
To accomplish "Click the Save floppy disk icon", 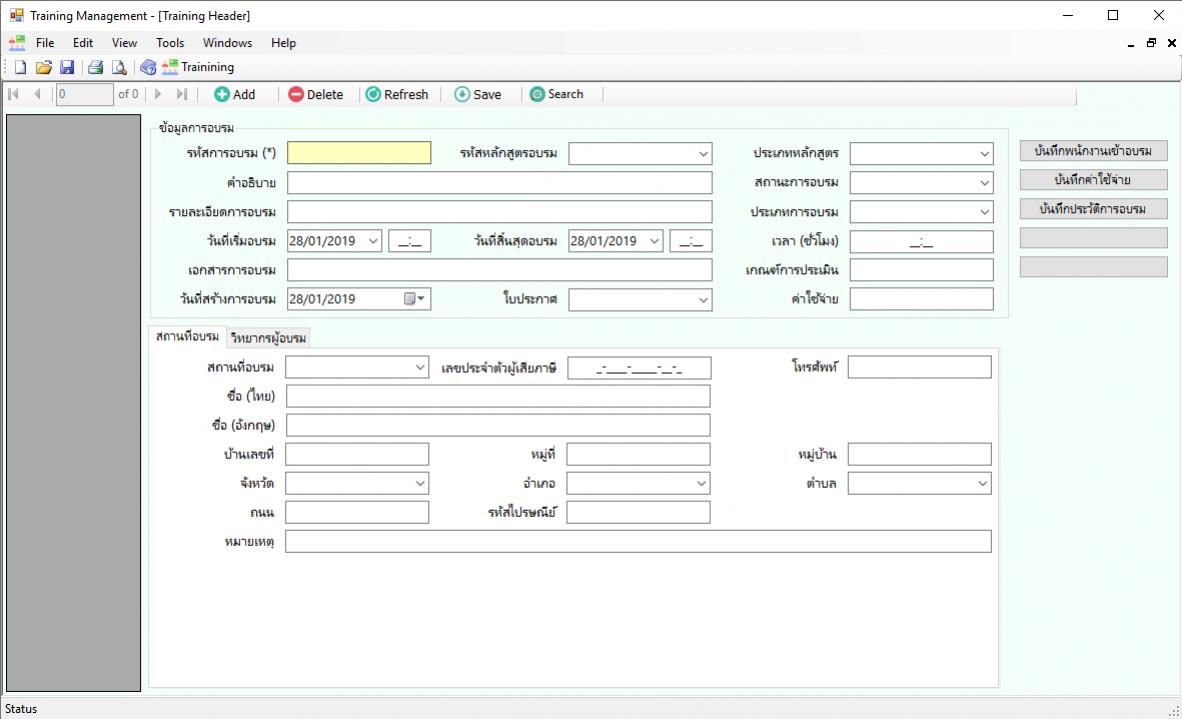I will (67, 67).
